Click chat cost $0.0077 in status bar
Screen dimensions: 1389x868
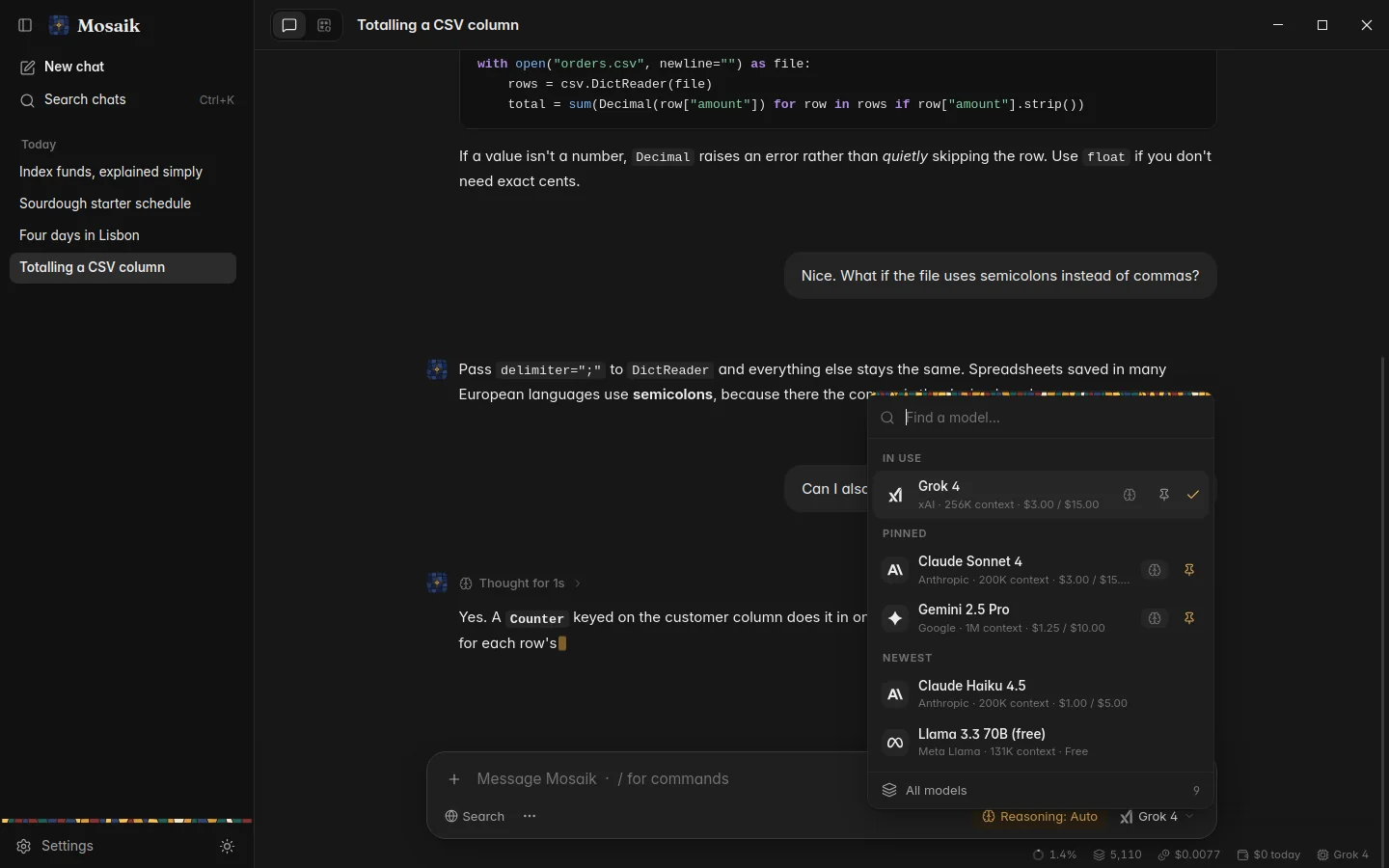click(1189, 854)
